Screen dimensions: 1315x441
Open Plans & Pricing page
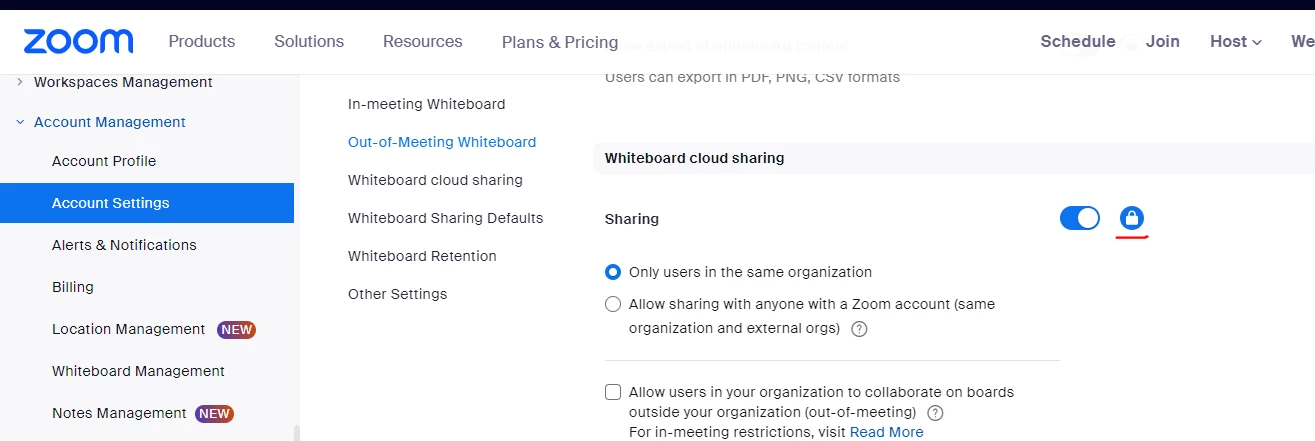[560, 42]
